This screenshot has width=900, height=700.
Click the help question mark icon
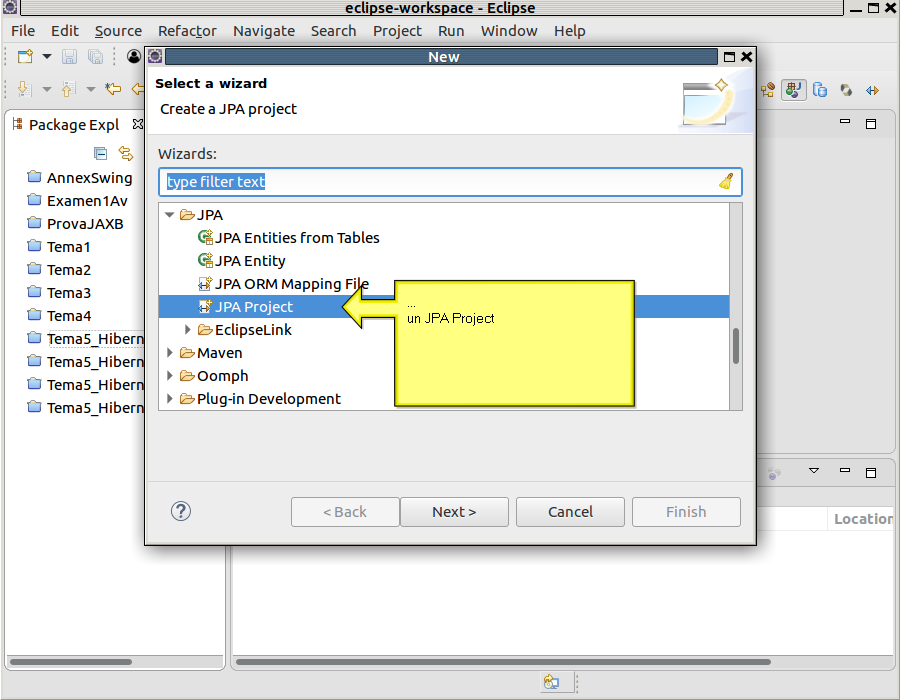(181, 511)
